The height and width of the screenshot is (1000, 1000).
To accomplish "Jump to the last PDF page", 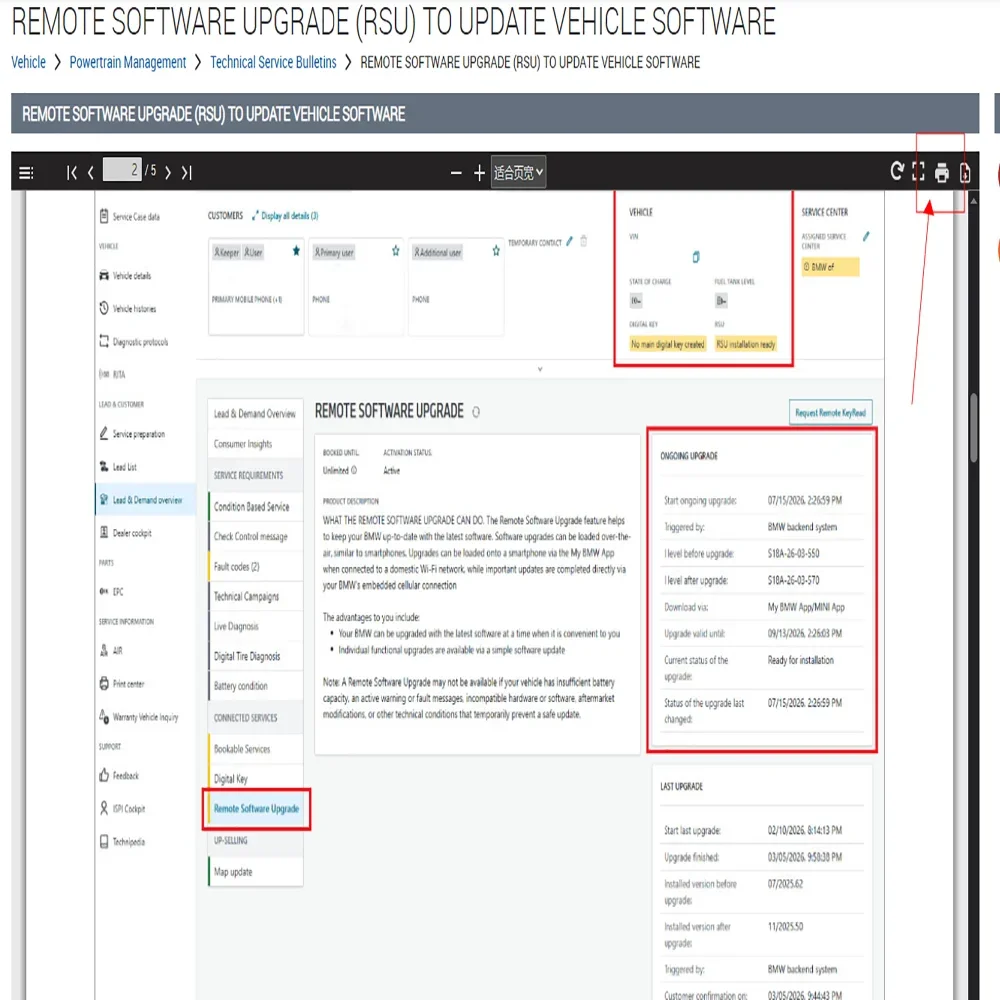I will [186, 172].
